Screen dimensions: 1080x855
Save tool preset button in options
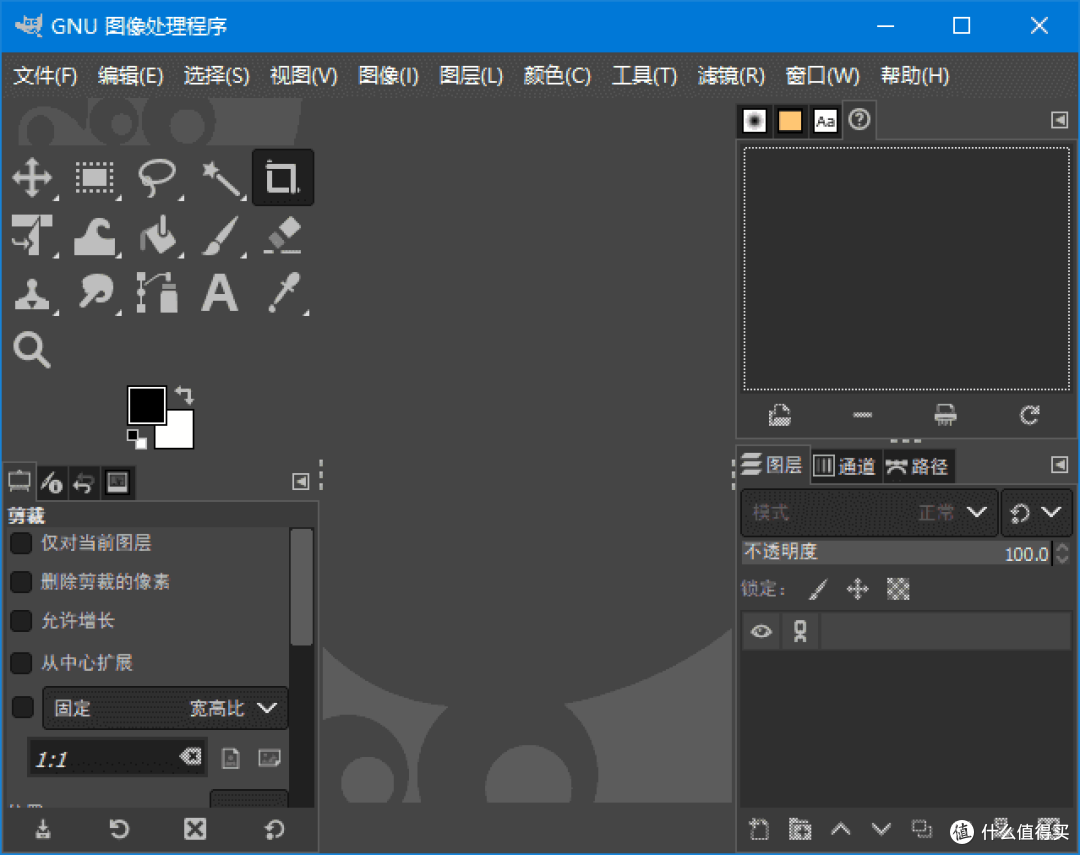[x=43, y=829]
